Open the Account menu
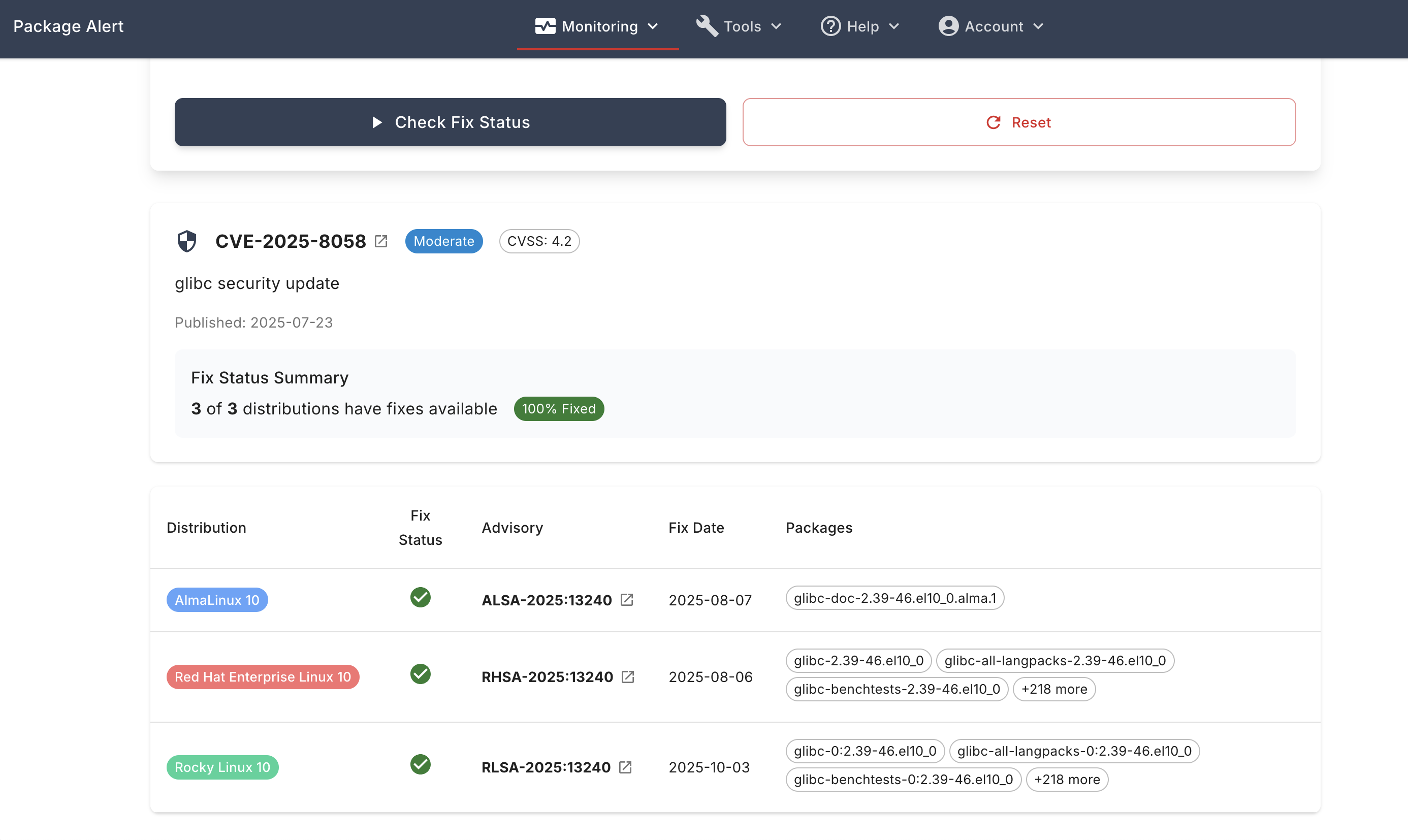The width and height of the screenshot is (1408, 840). 991,26
